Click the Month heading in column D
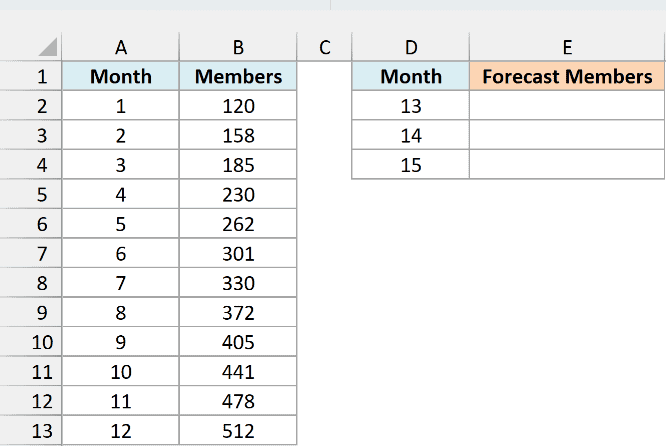This screenshot has height=446, width=666. point(411,76)
